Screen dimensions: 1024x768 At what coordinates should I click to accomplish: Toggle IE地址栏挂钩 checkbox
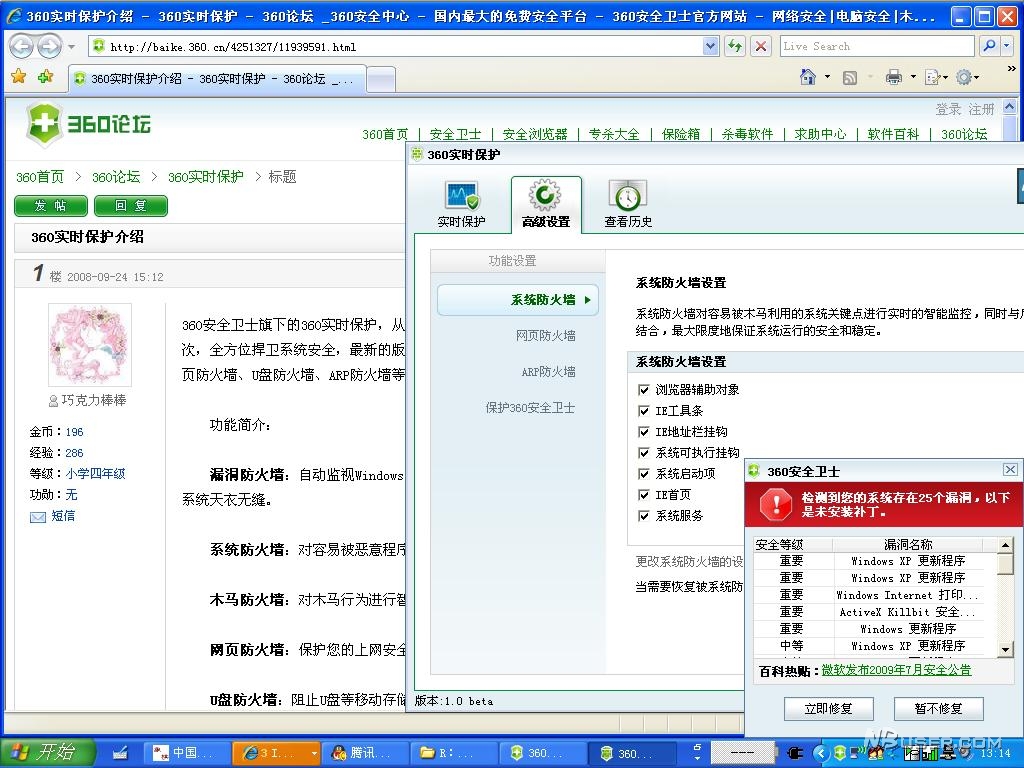[x=643, y=432]
